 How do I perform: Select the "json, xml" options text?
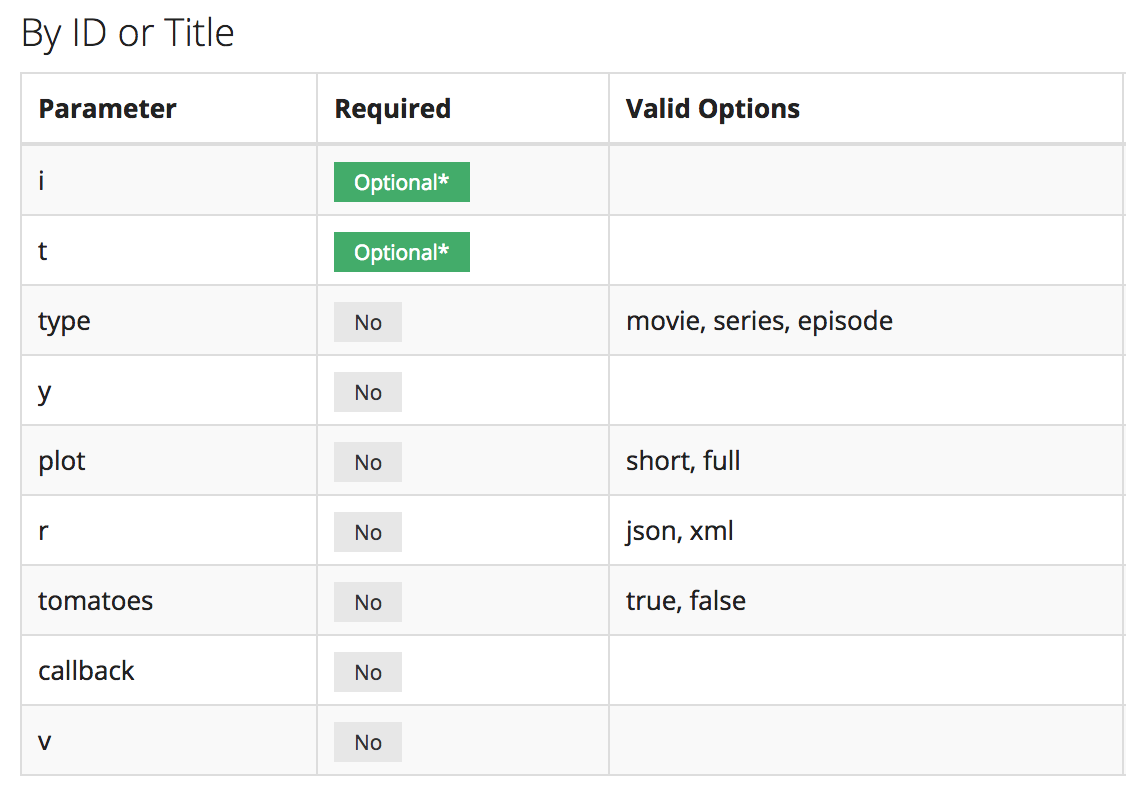click(x=680, y=531)
